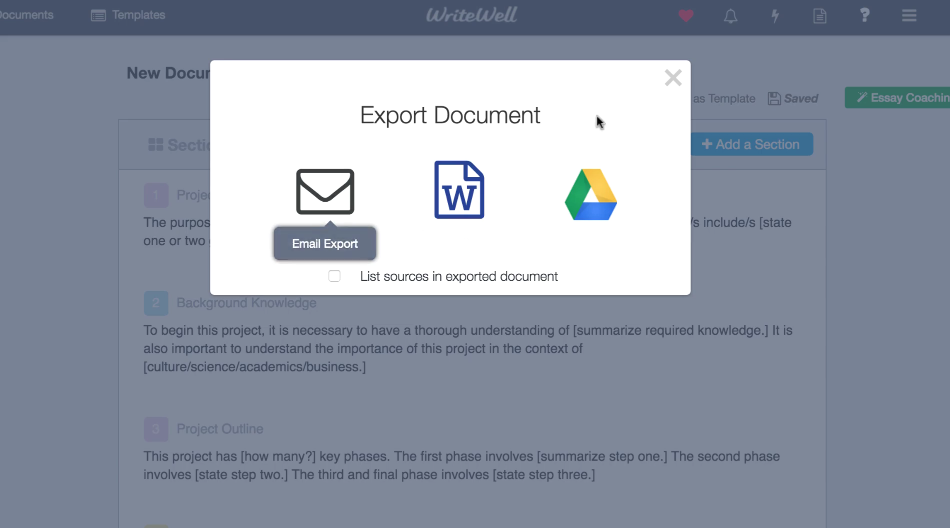Image resolution: width=950 pixels, height=528 pixels.
Task: Click the New Document title
Action: [168, 73]
